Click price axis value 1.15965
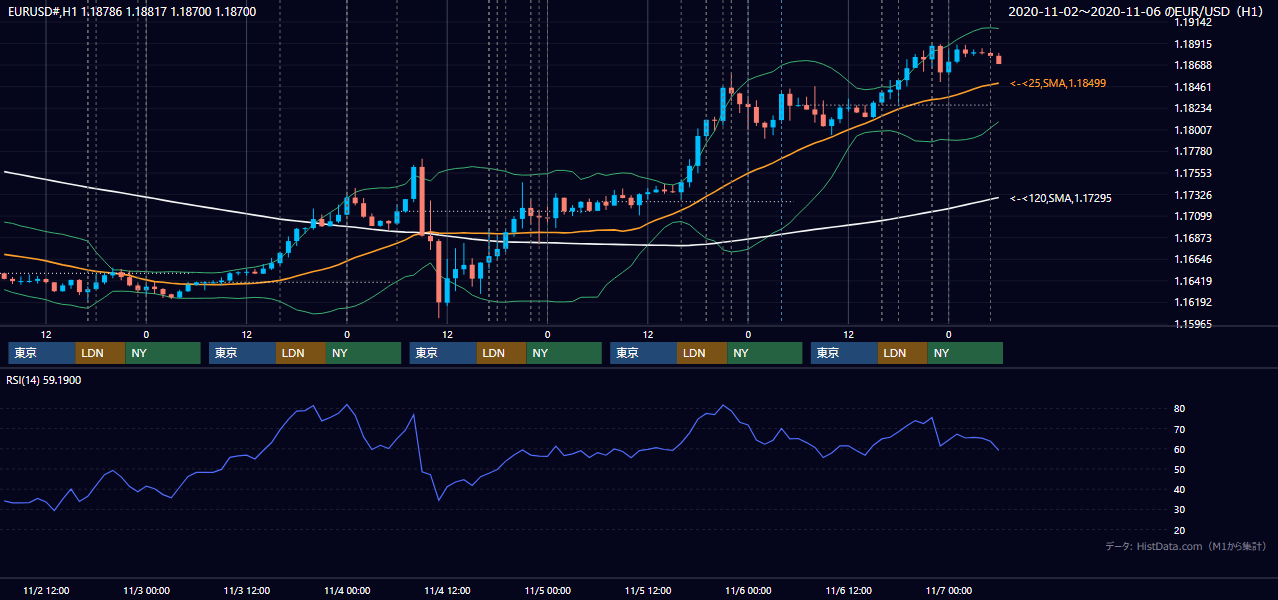 point(1193,324)
